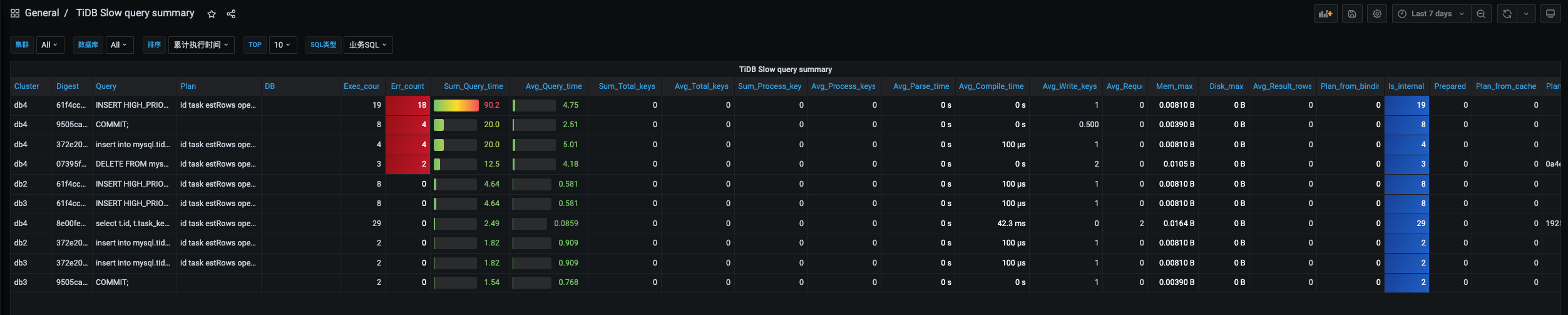Sort table by Plan_from_cache column
This screenshot has height=315, width=1568.
(x=1505, y=86)
